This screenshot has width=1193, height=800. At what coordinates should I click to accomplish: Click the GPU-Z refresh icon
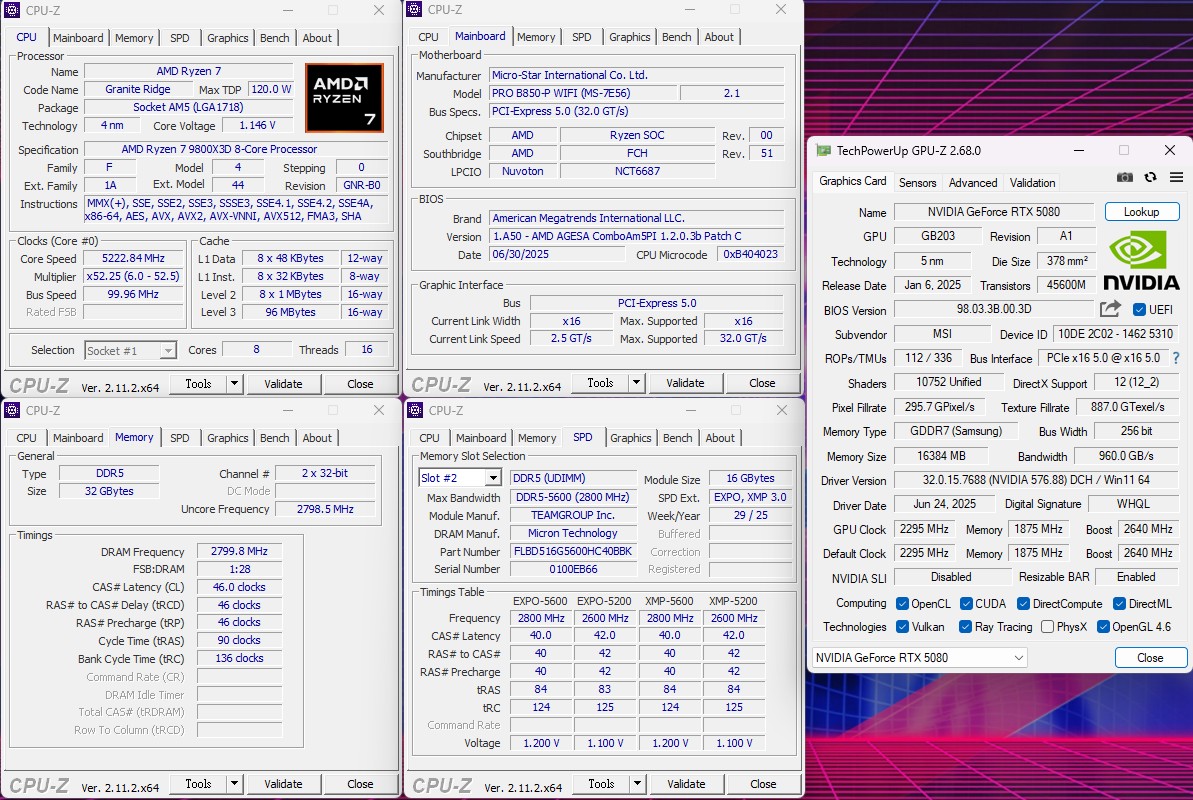(1150, 177)
